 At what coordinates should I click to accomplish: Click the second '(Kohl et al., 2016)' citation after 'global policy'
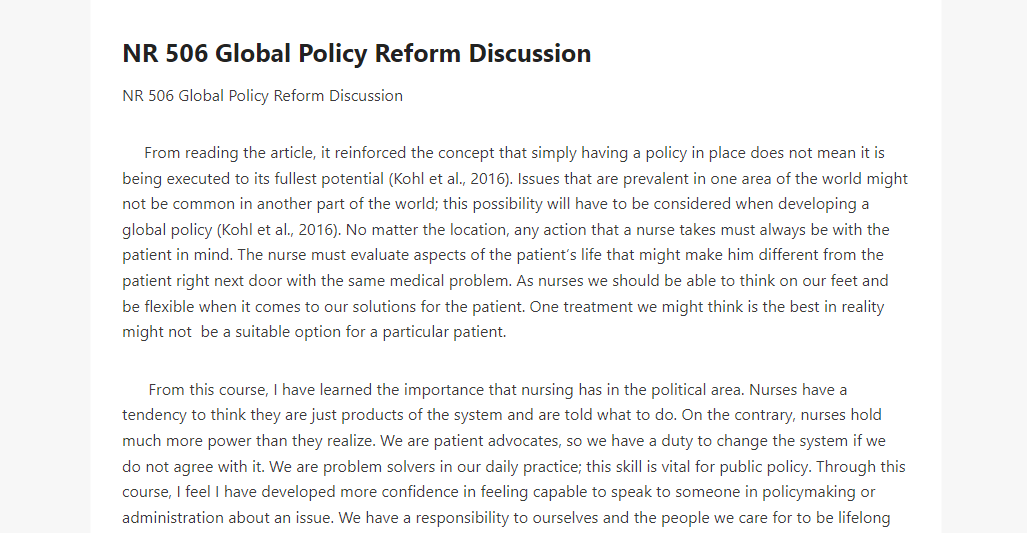coord(278,230)
